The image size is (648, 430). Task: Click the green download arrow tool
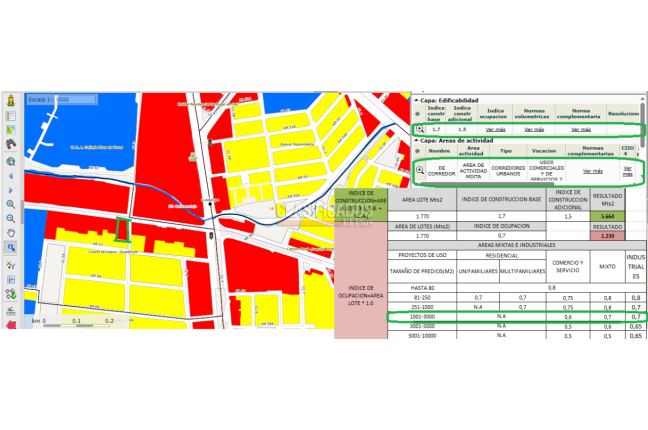coord(11,294)
